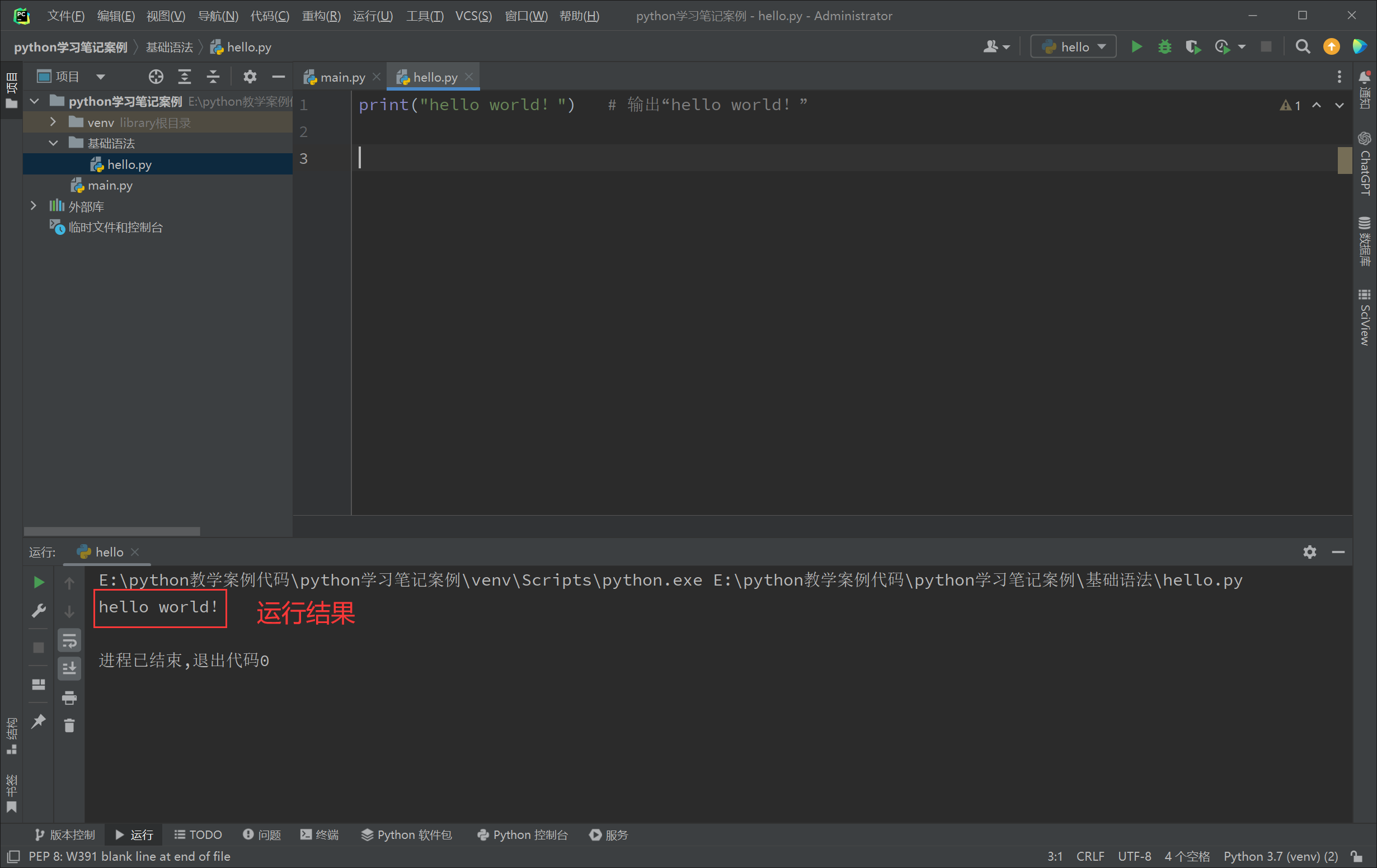Click the Python 3.7 (venv) interpreter status
Image resolution: width=1377 pixels, height=868 pixels.
(1280, 856)
